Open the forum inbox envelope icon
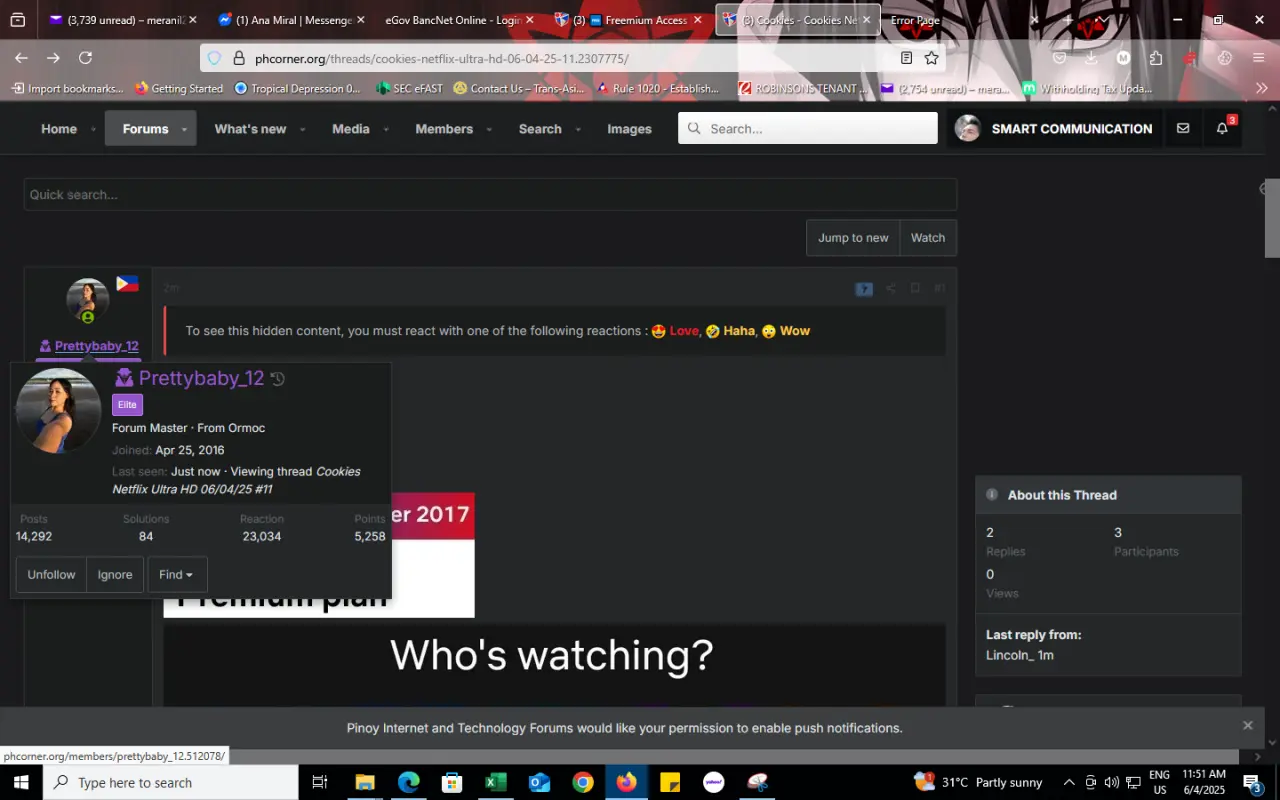Viewport: 1280px width, 800px height. tap(1183, 128)
